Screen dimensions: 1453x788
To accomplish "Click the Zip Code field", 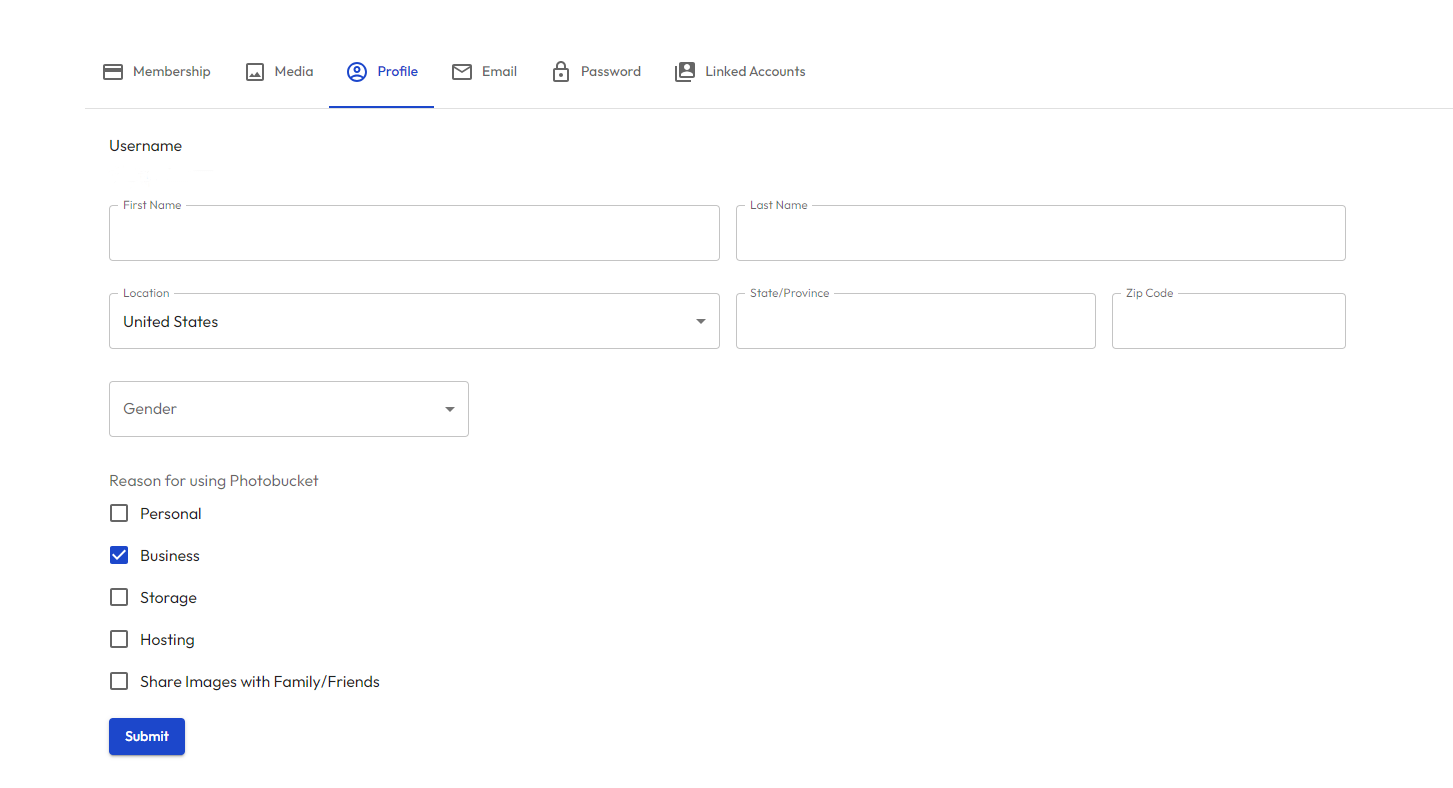I will click(1228, 322).
